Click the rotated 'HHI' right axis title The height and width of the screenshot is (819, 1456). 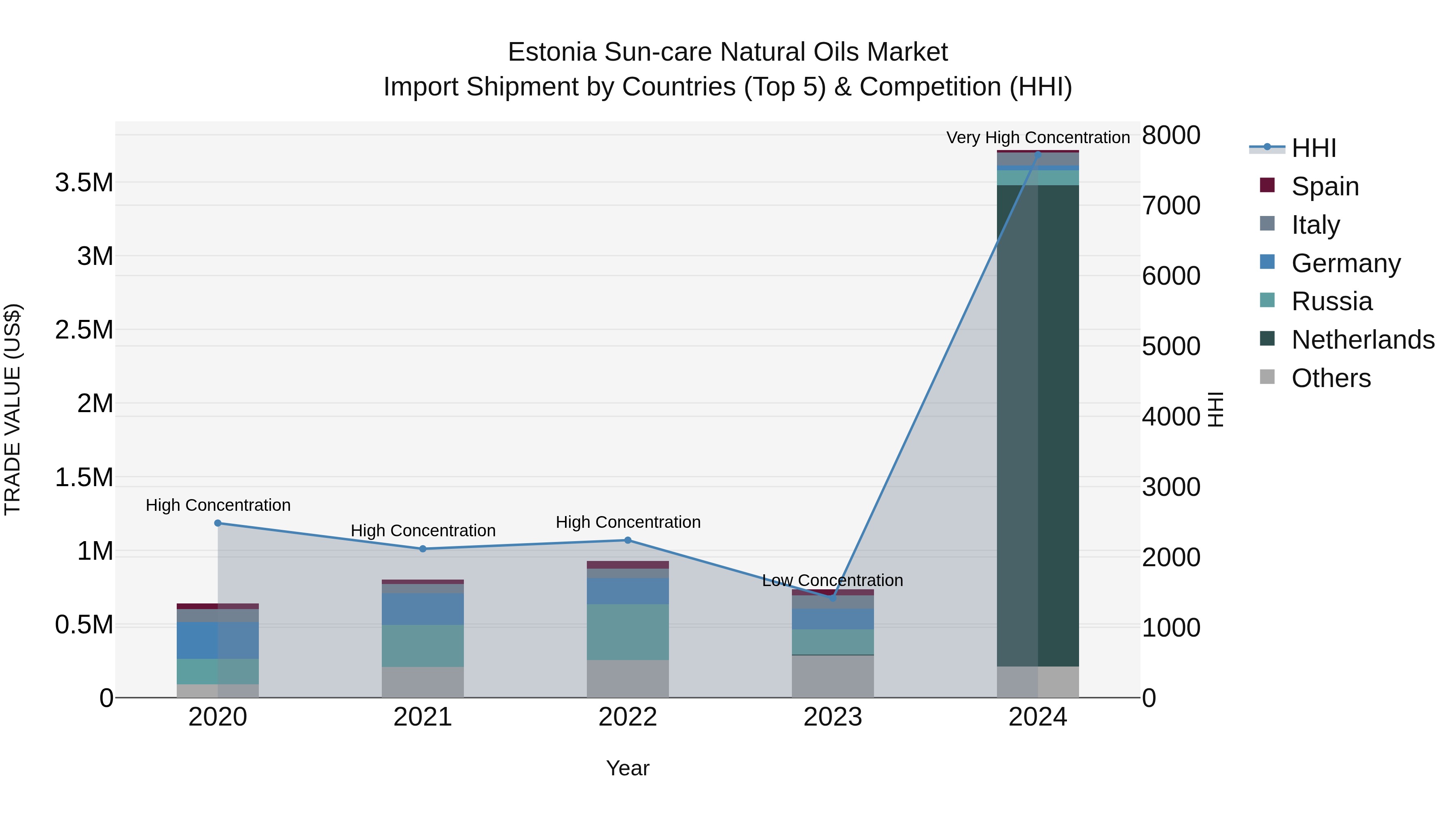click(x=1215, y=409)
